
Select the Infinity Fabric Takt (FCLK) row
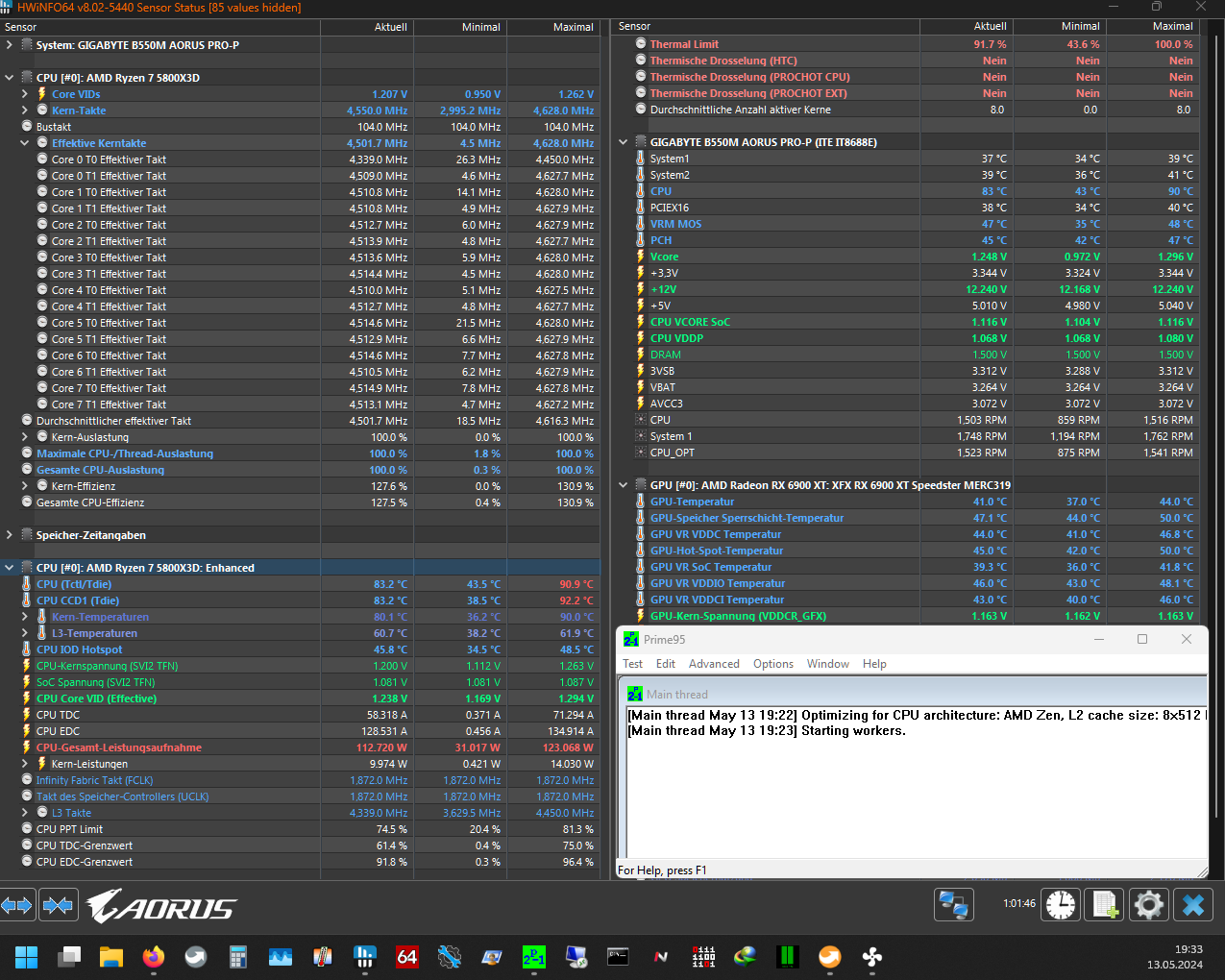click(300, 780)
